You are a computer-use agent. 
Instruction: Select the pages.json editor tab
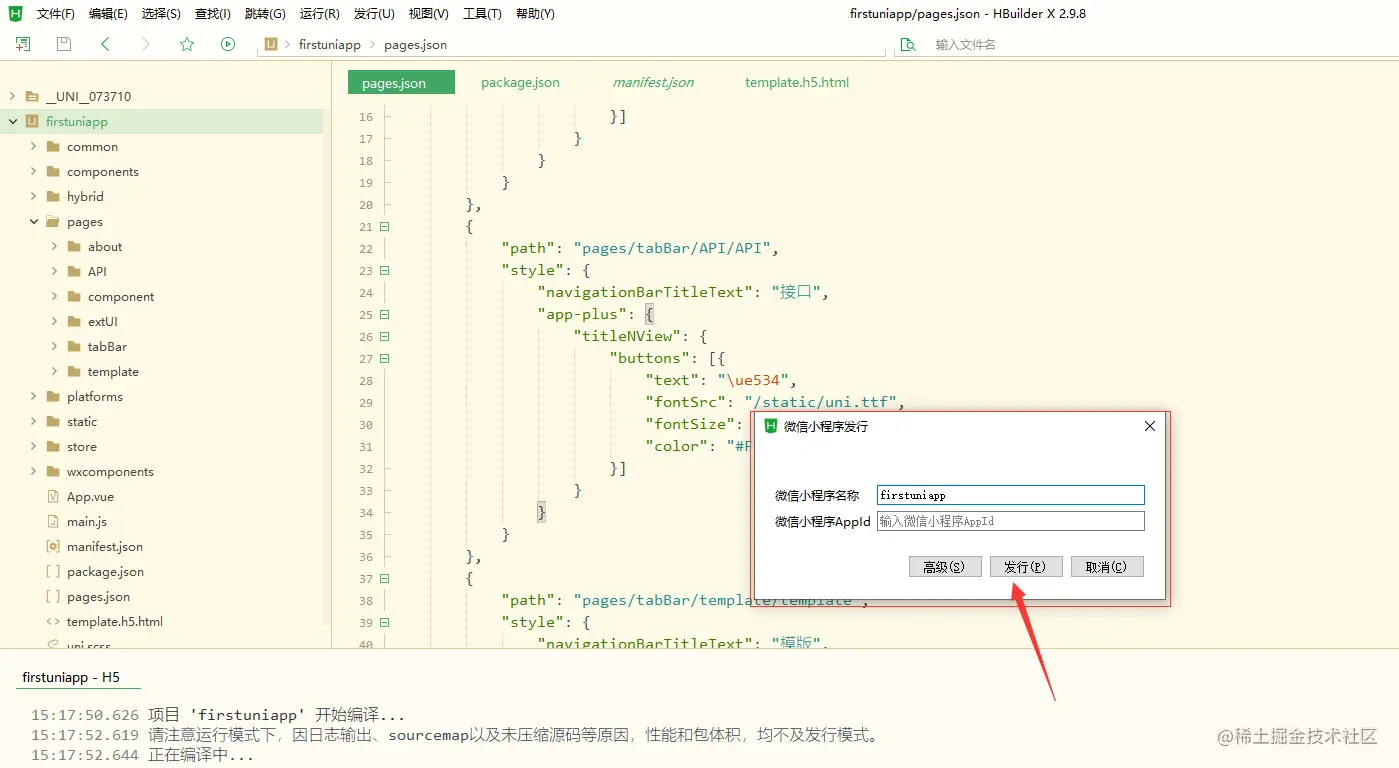click(x=401, y=83)
